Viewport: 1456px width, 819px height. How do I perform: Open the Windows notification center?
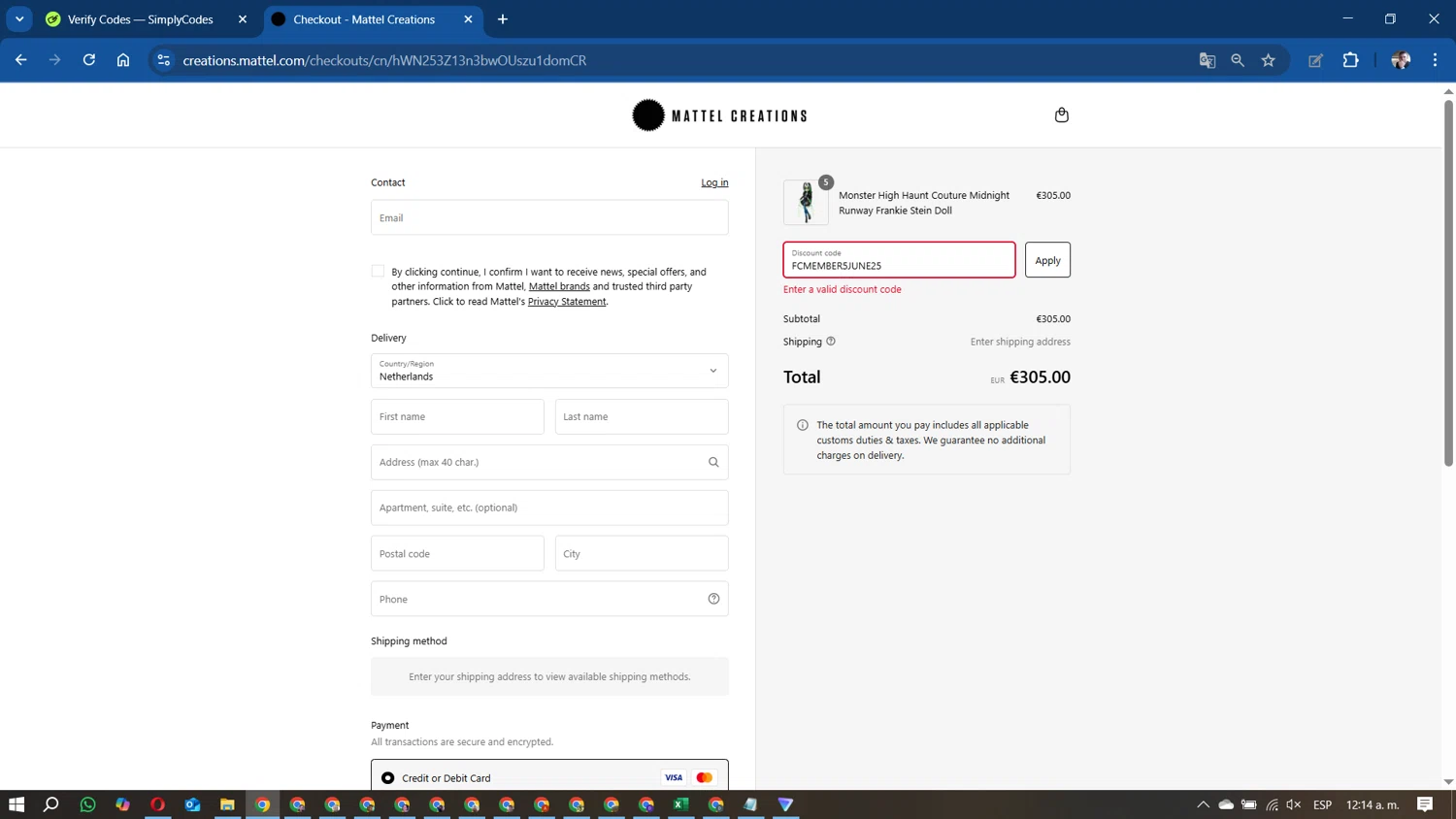(x=1425, y=804)
